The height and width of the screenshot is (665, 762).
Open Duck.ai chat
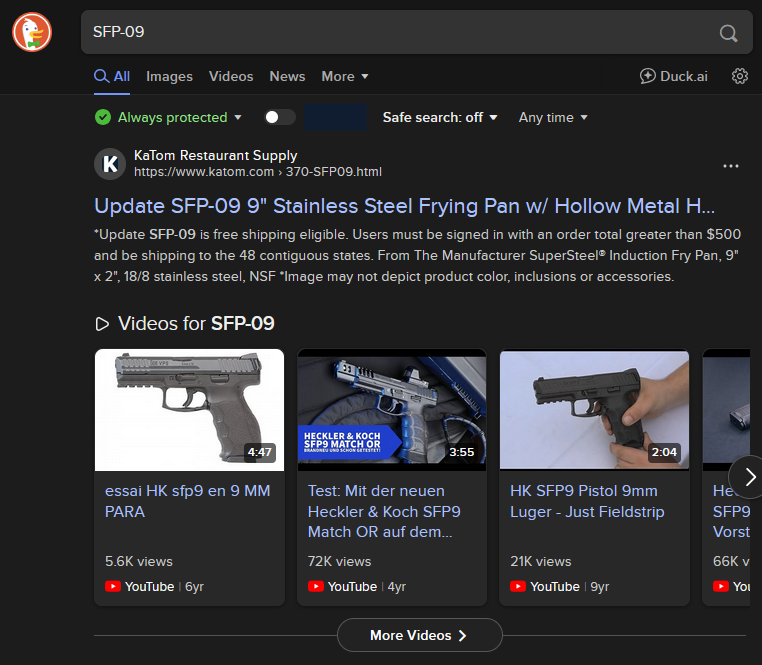click(674, 76)
